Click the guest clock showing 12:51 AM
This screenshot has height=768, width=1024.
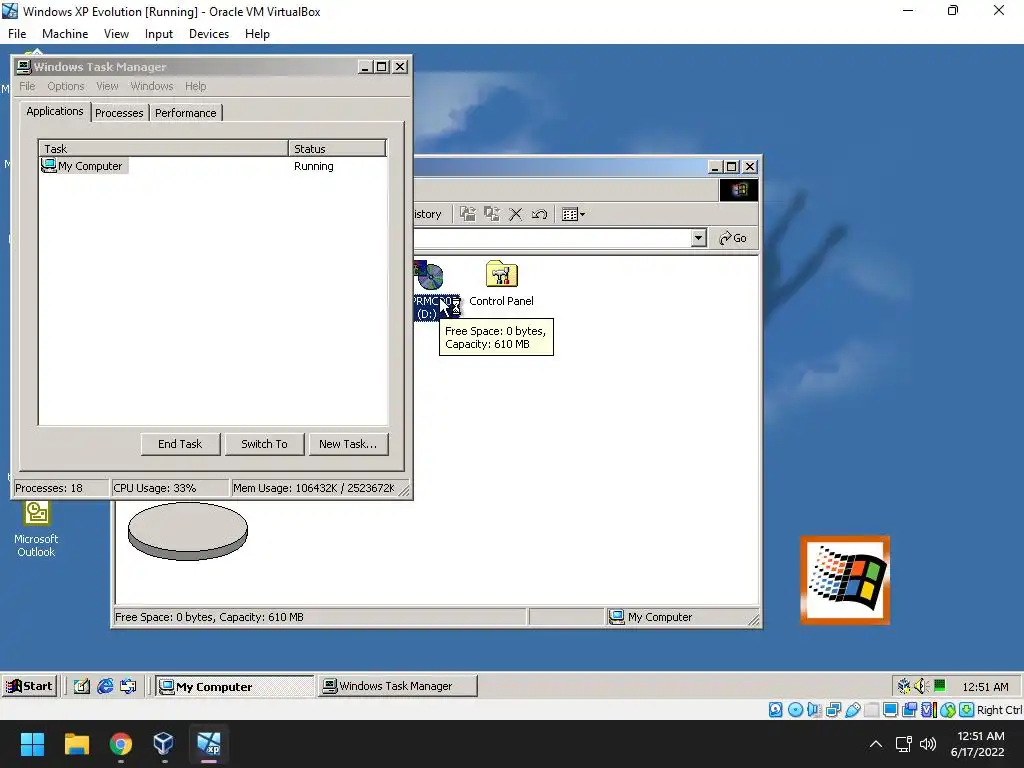coord(985,686)
